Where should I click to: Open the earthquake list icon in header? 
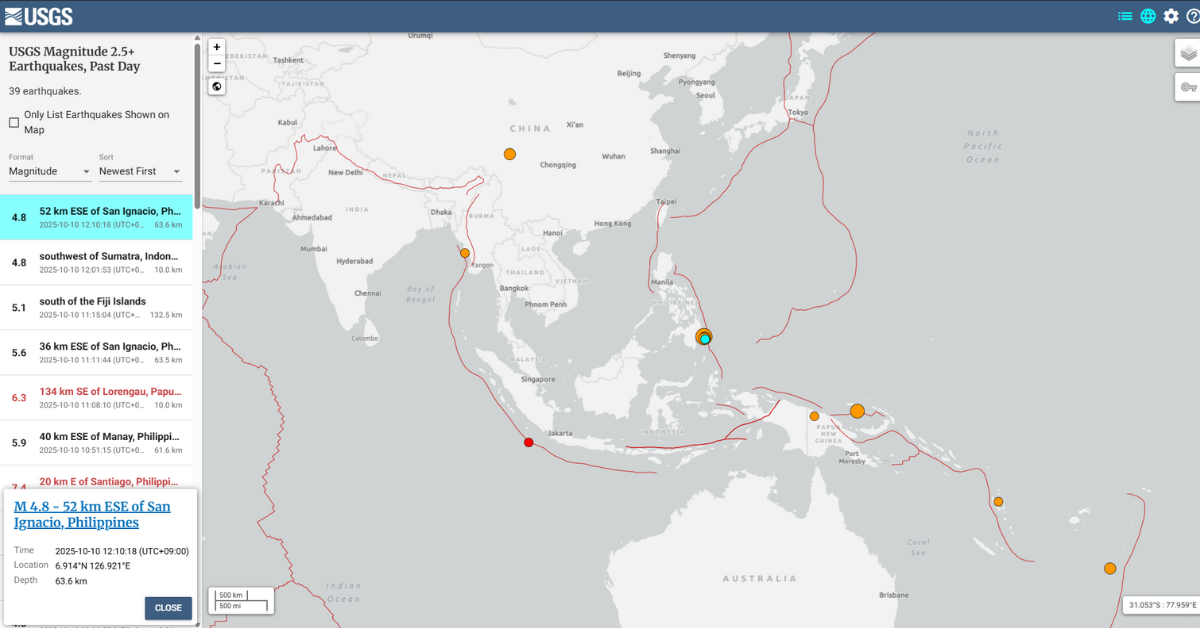coord(1125,16)
